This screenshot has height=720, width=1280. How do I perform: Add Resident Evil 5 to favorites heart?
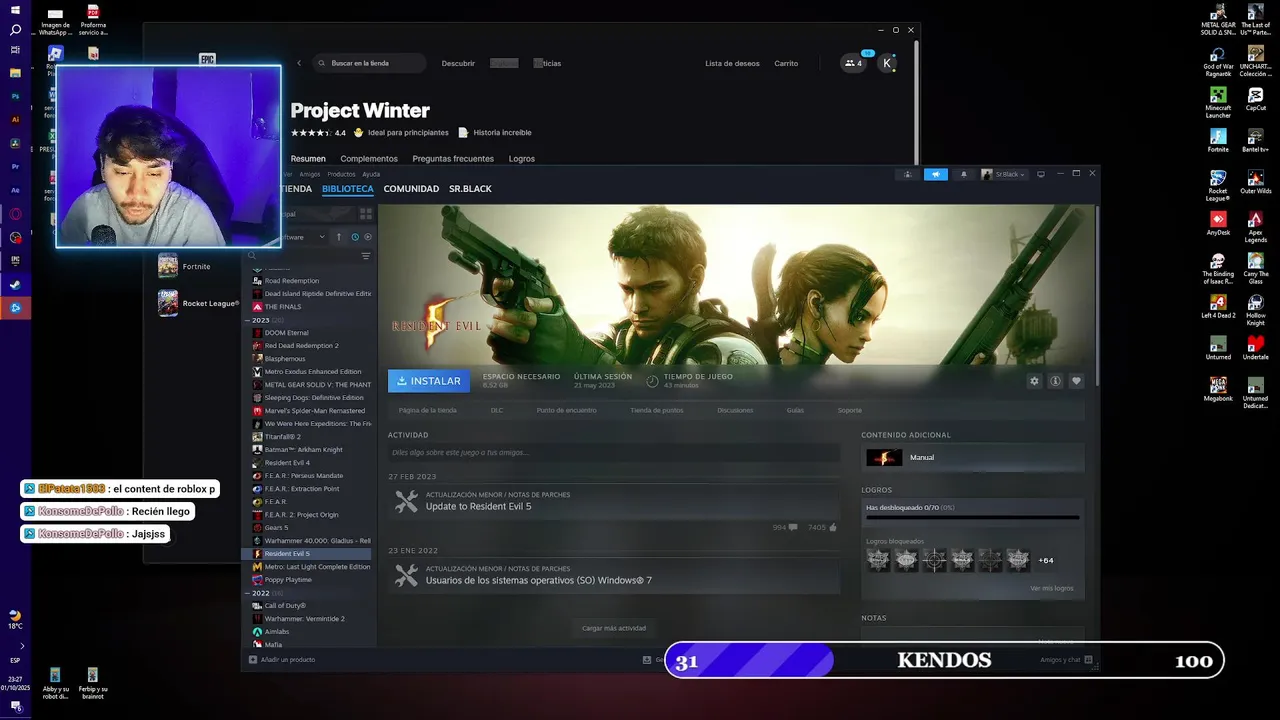pos(1076,381)
